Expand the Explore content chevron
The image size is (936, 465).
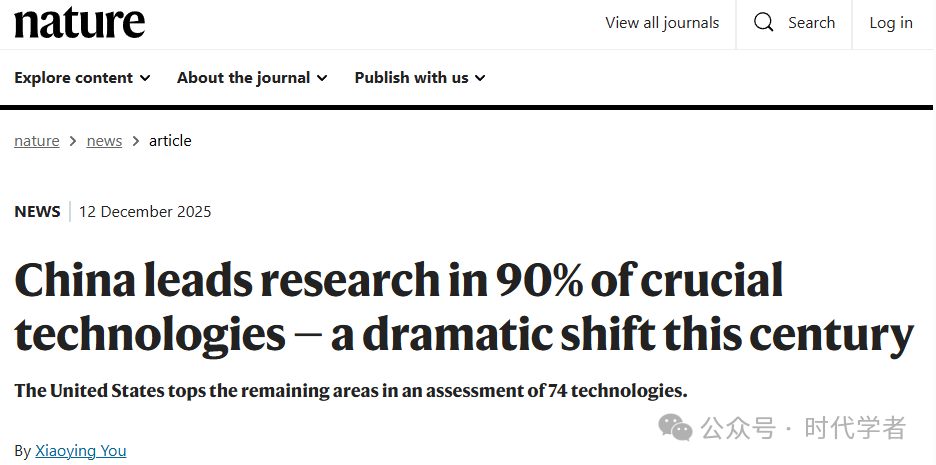(145, 78)
